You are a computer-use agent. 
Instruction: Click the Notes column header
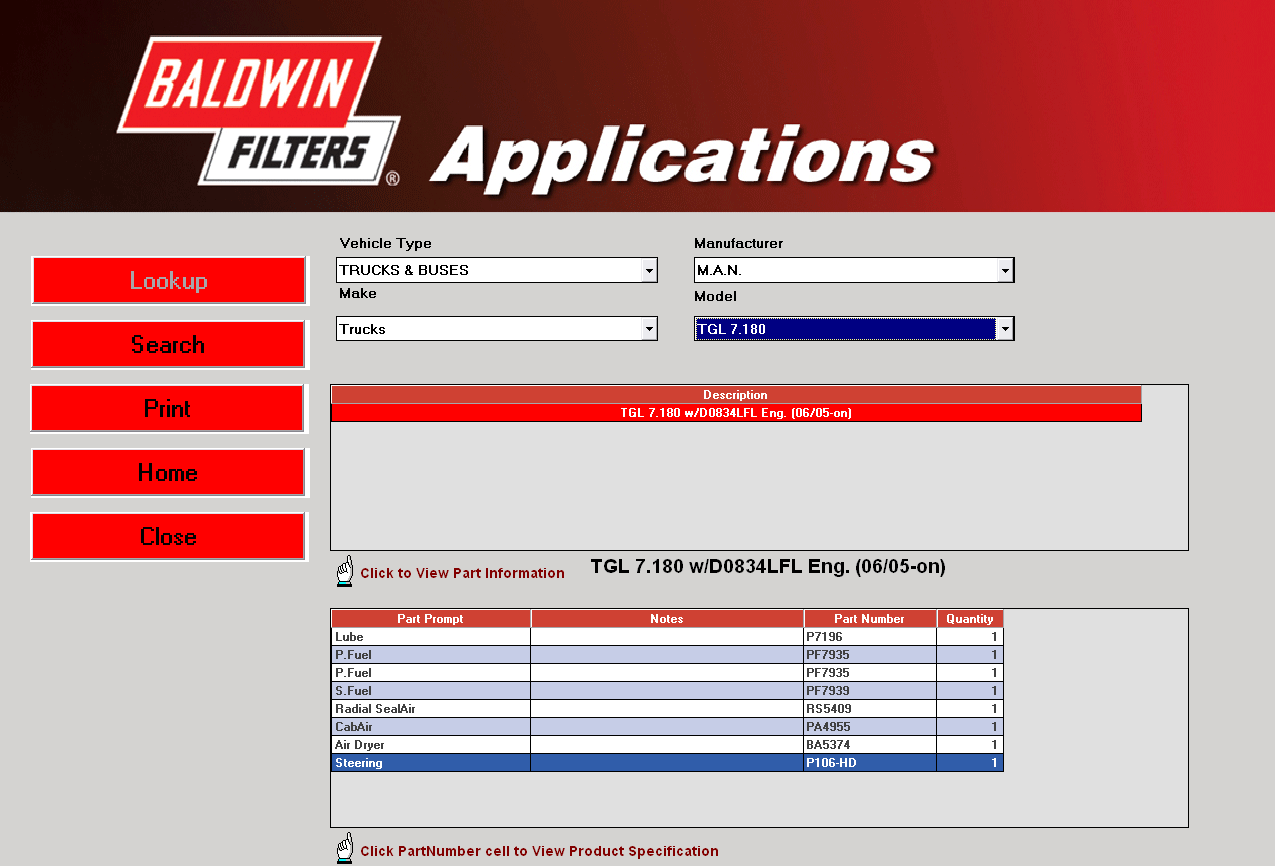coord(667,619)
